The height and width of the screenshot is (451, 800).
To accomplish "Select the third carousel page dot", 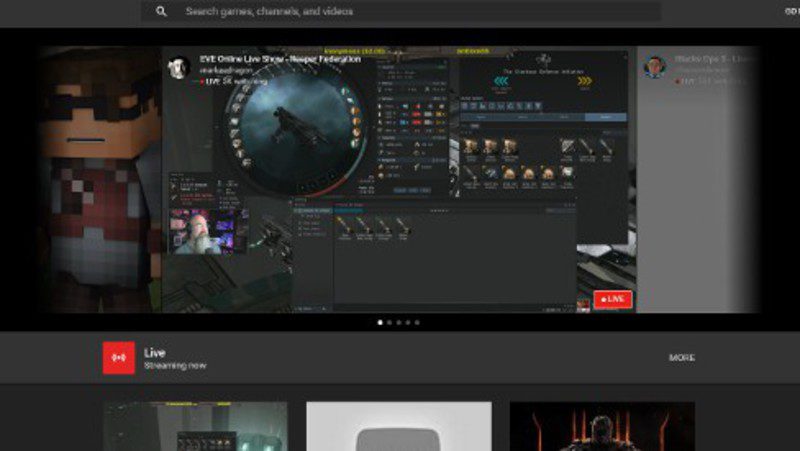I will [398, 323].
